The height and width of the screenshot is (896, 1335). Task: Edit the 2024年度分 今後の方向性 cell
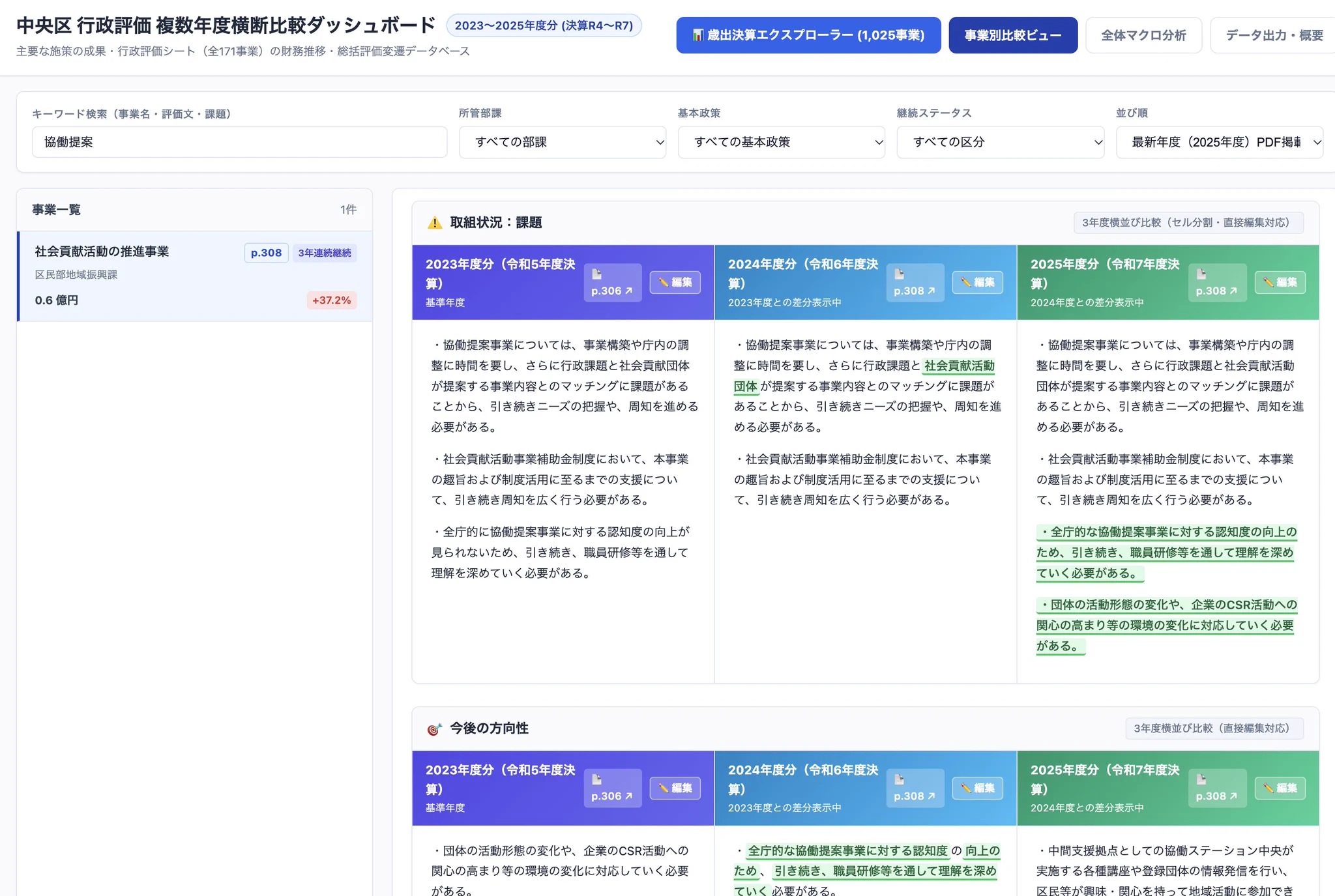click(977, 788)
